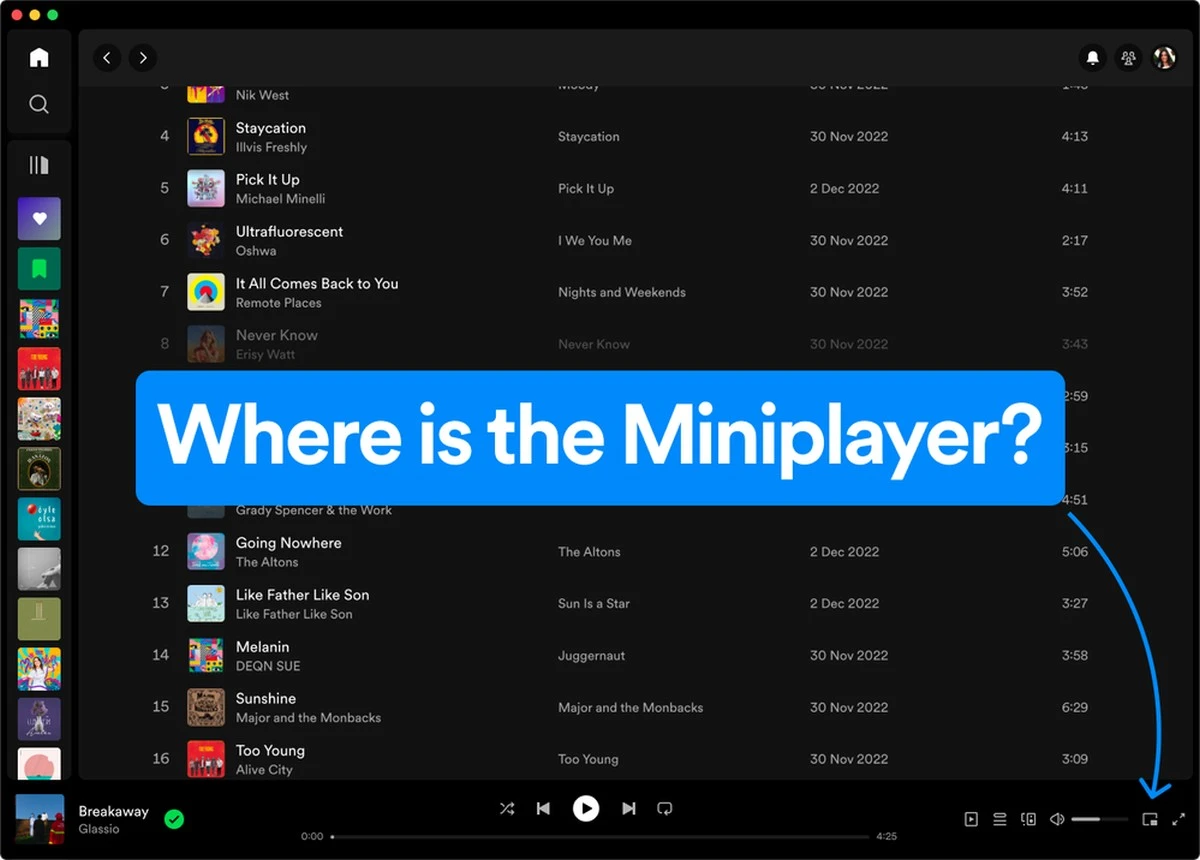Open the Breakaway album artwork thumbnail

(38, 818)
